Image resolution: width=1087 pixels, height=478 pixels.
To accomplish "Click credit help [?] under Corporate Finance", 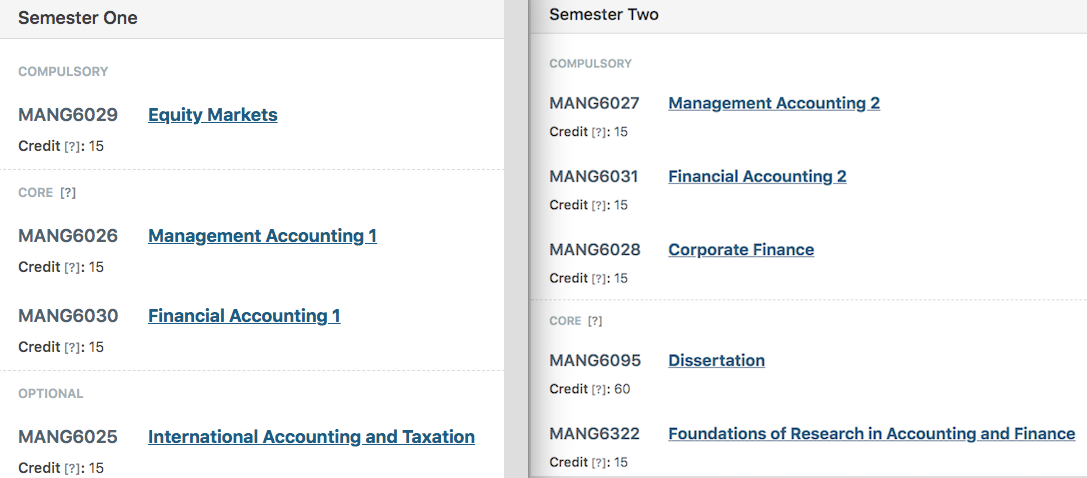I will click(x=599, y=278).
